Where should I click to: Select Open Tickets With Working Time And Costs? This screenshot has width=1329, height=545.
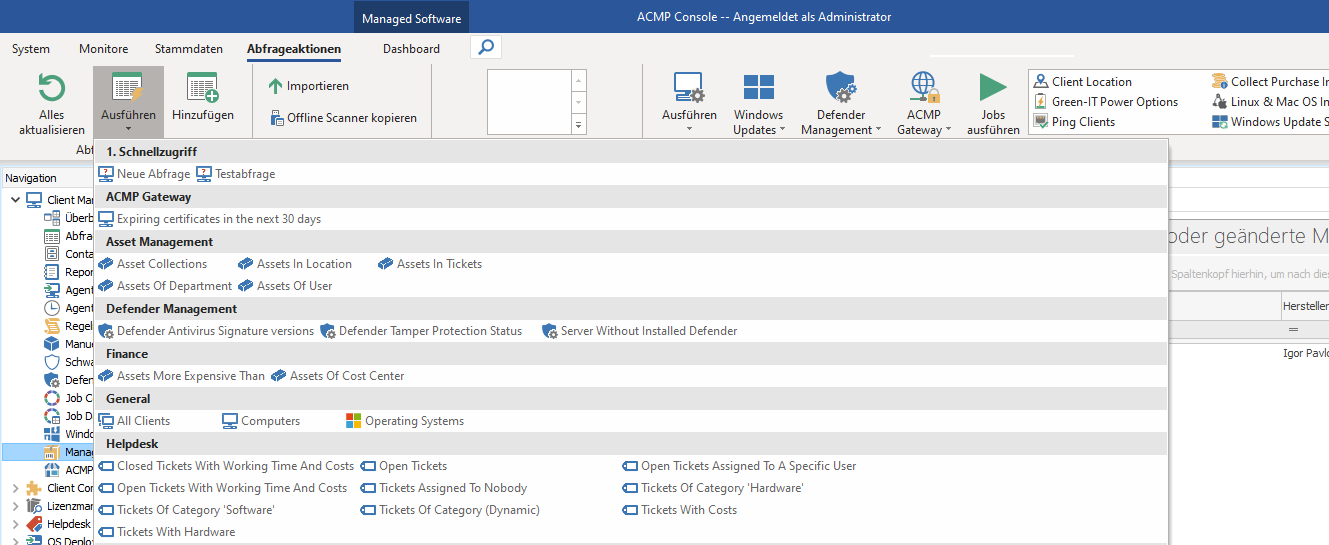[x=223, y=488]
